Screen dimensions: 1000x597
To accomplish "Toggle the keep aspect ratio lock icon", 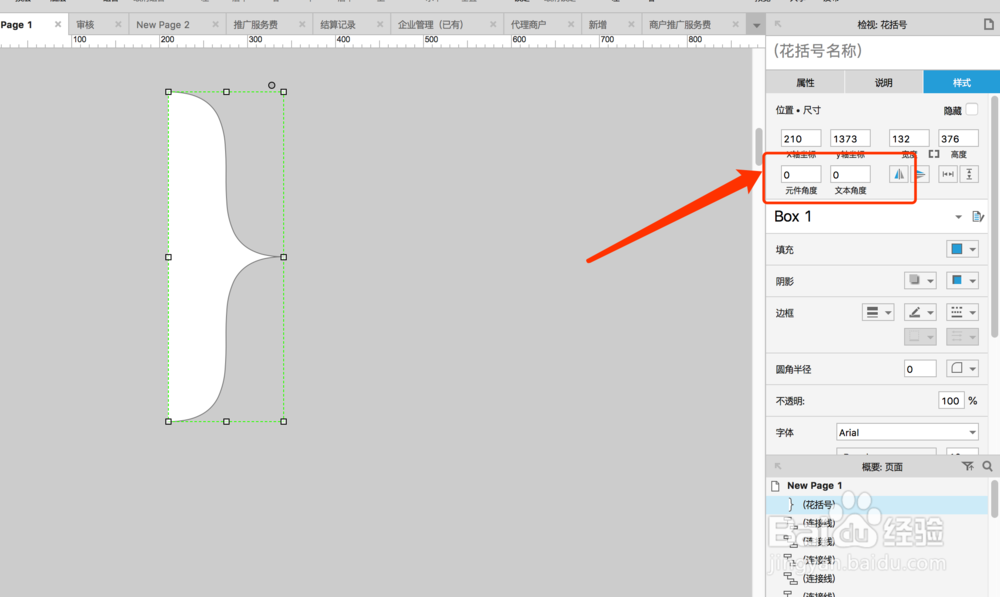I will (934, 154).
